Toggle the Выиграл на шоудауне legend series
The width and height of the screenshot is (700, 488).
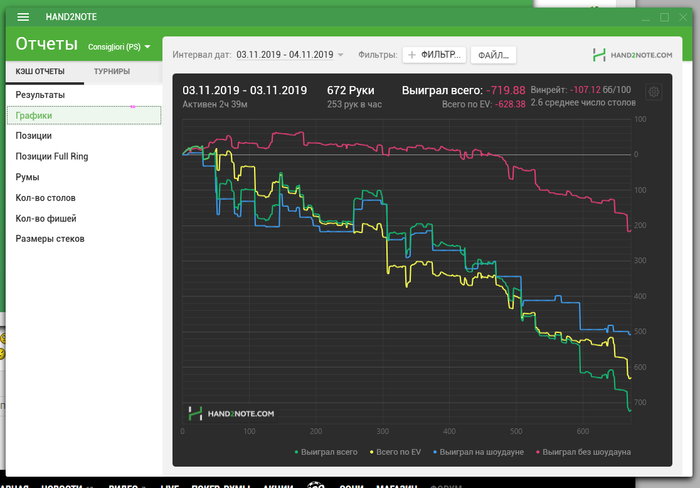[478, 452]
